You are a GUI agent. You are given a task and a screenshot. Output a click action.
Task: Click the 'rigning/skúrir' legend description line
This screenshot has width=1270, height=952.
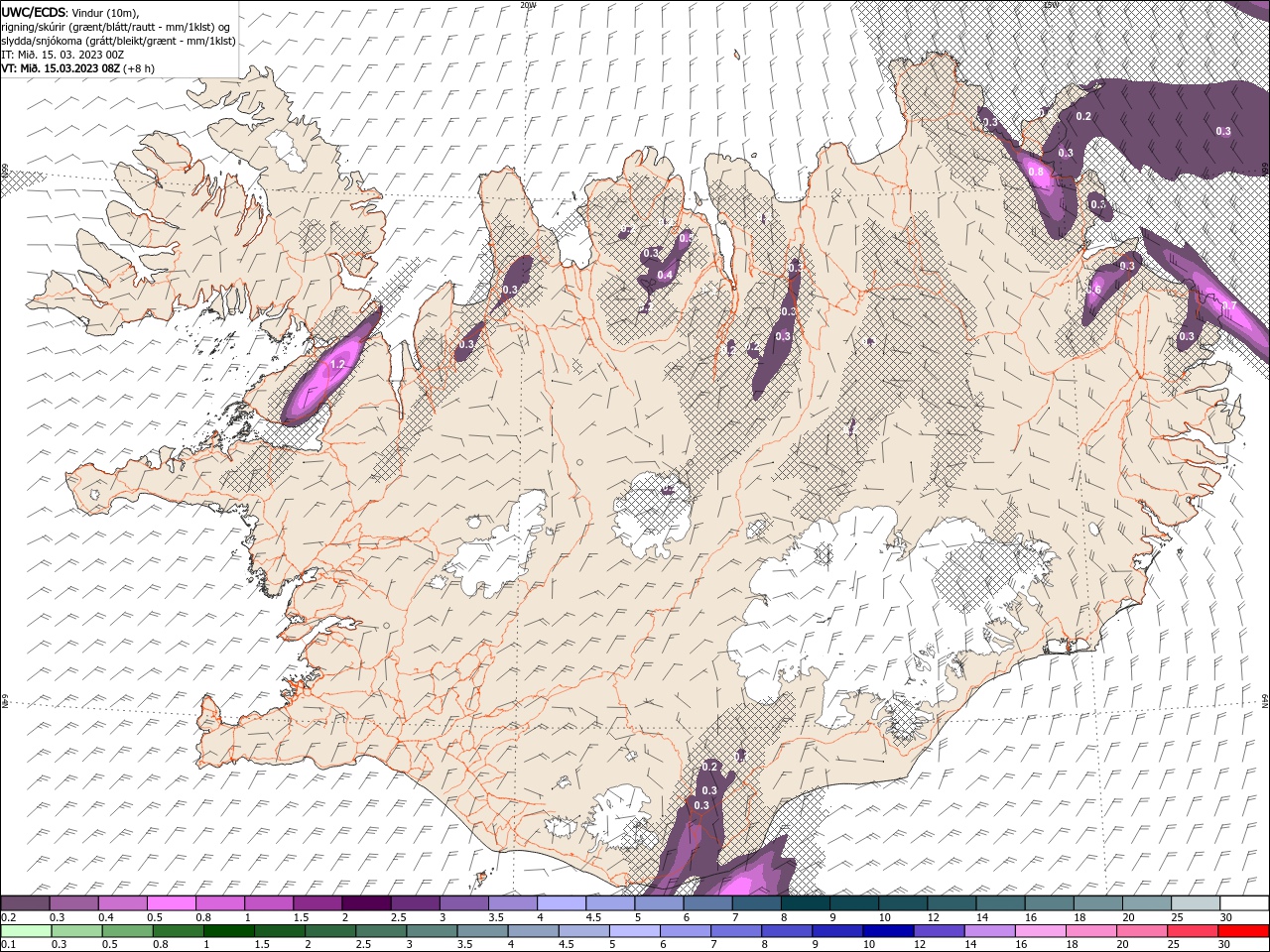tap(115, 26)
